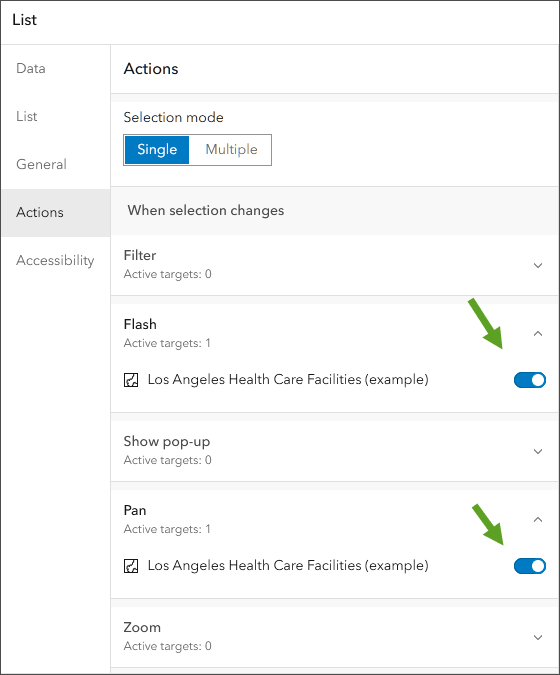560x675 pixels.
Task: Disable Pan target Los Angeles Health Care Facilities
Action: [529, 566]
